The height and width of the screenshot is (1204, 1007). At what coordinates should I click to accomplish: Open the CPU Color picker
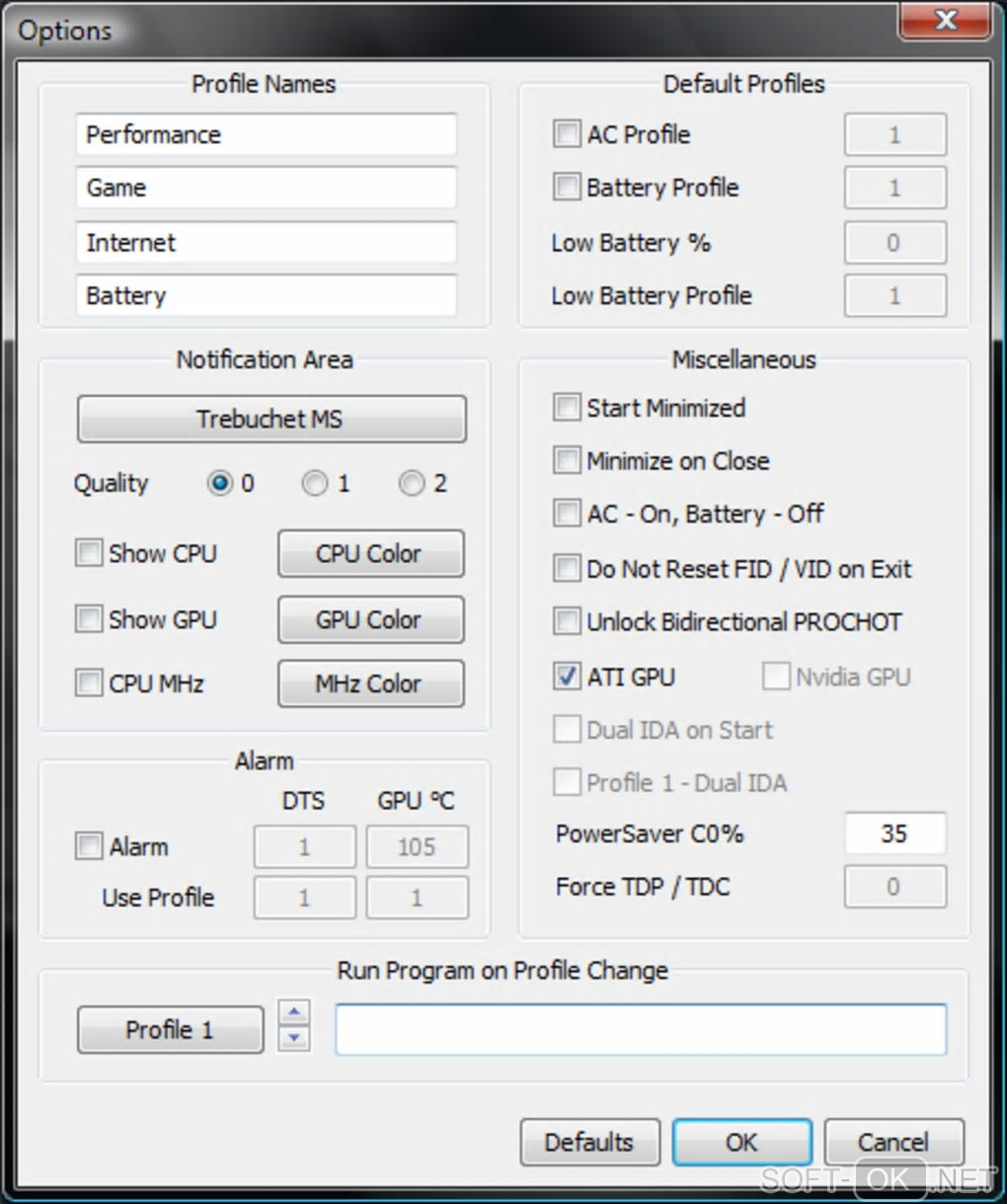pyautogui.click(x=370, y=553)
